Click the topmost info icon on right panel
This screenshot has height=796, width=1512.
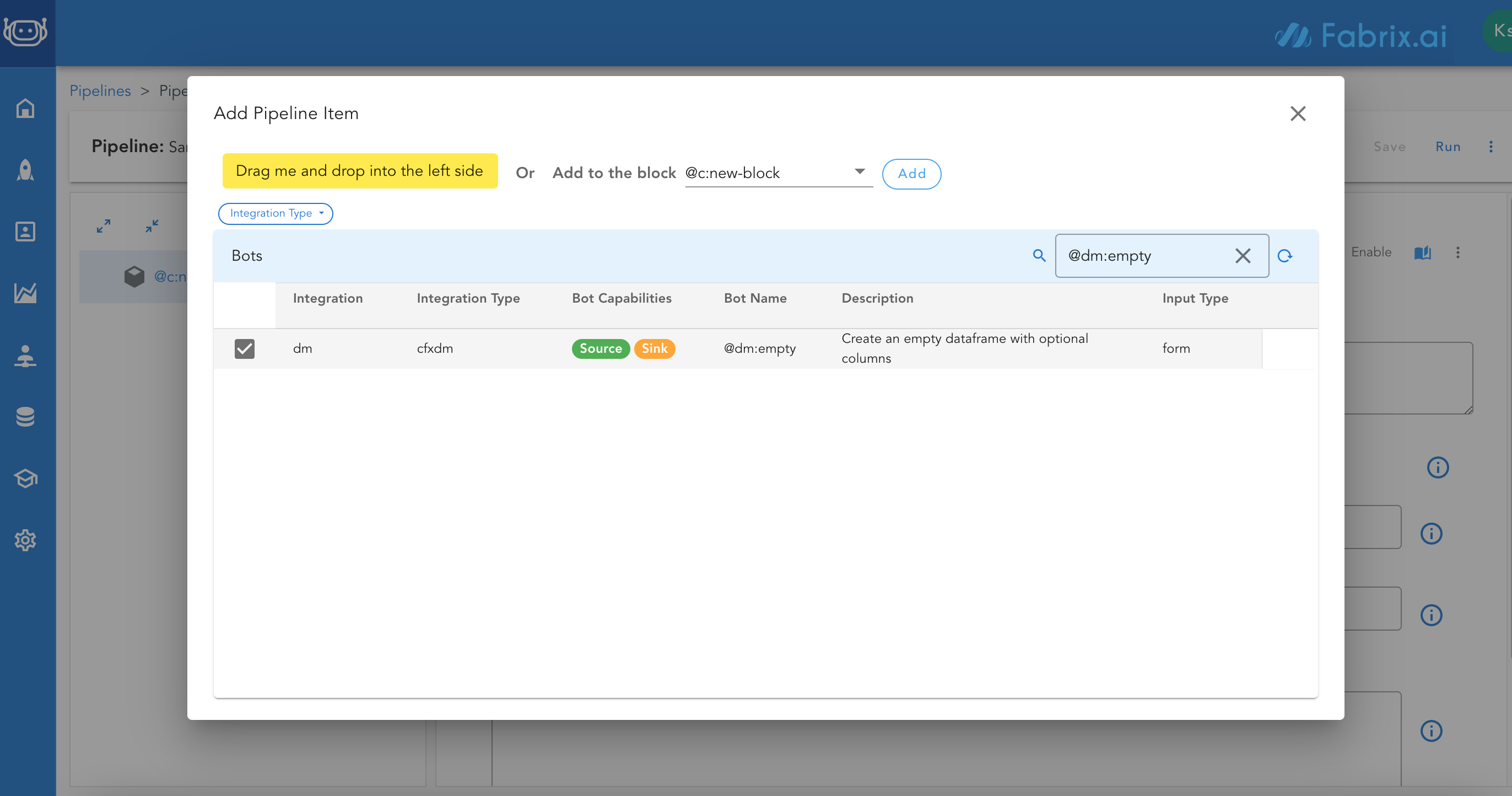click(1438, 467)
